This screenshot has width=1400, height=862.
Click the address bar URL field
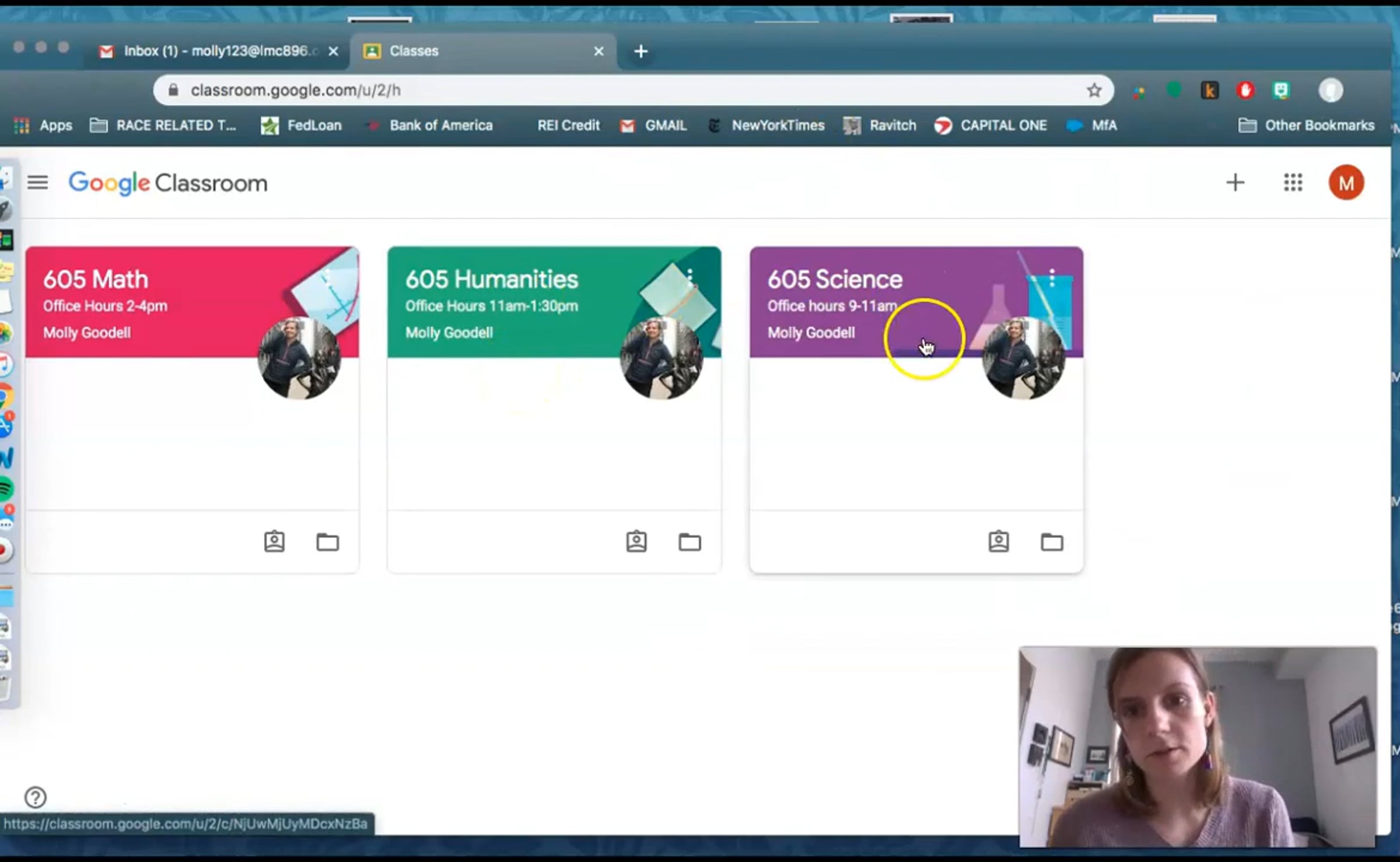pos(633,90)
